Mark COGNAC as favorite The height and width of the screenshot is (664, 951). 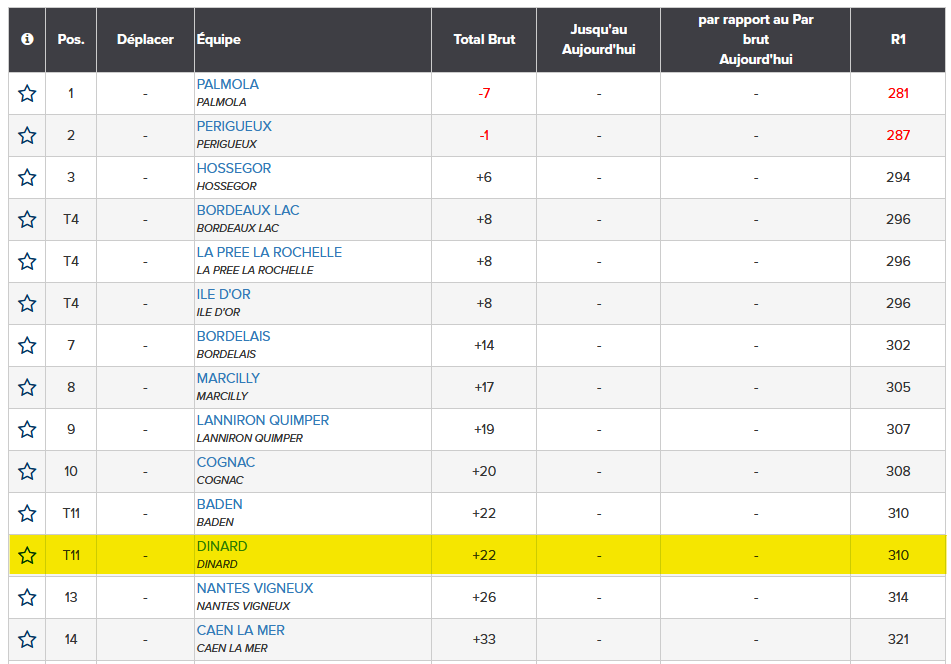27,471
